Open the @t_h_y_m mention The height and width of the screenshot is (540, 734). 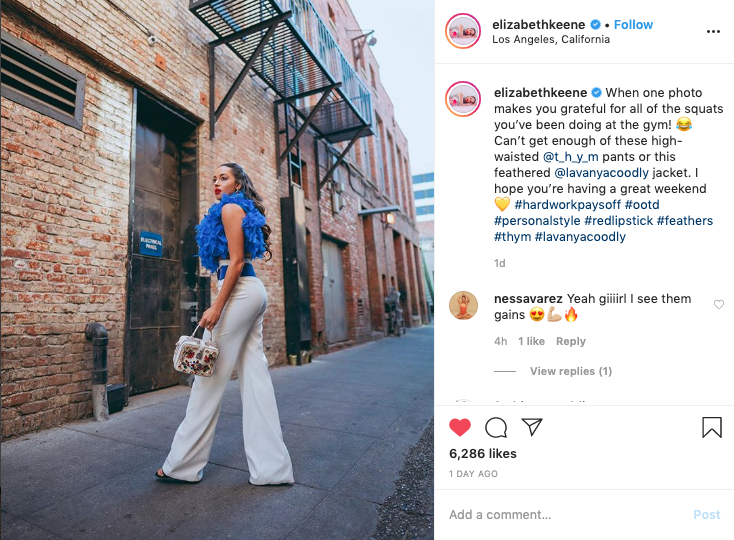point(571,157)
